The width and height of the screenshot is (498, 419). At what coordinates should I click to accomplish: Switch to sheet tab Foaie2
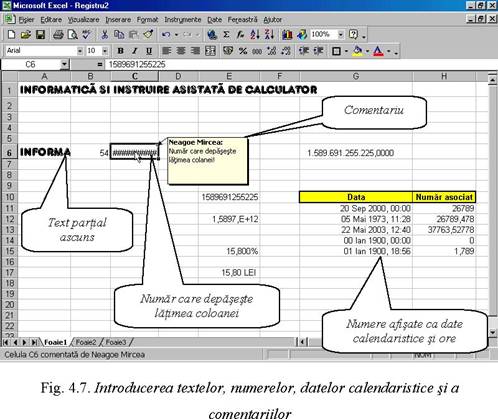[x=86, y=342]
